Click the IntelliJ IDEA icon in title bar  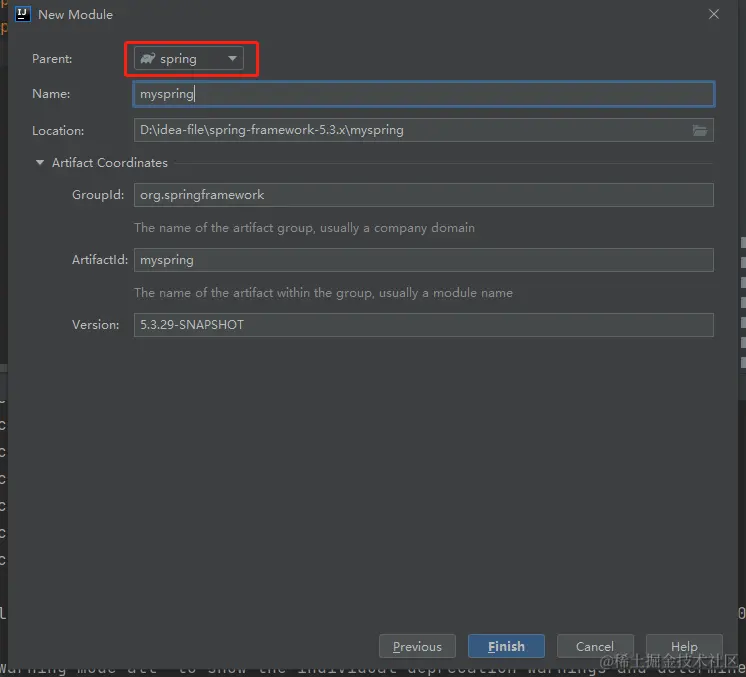(x=23, y=14)
